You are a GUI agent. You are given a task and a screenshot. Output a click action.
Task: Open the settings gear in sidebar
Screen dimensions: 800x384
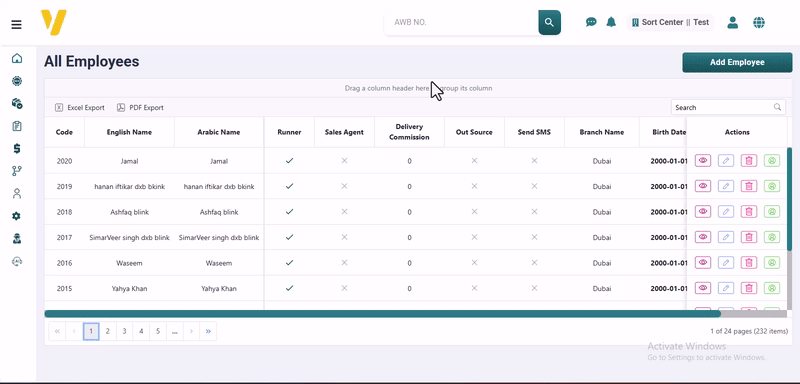click(x=17, y=216)
